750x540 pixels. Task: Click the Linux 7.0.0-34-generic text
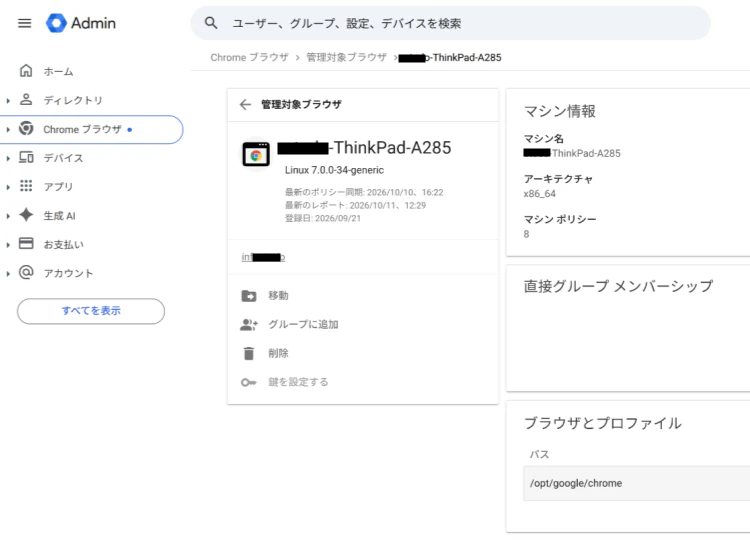334,170
